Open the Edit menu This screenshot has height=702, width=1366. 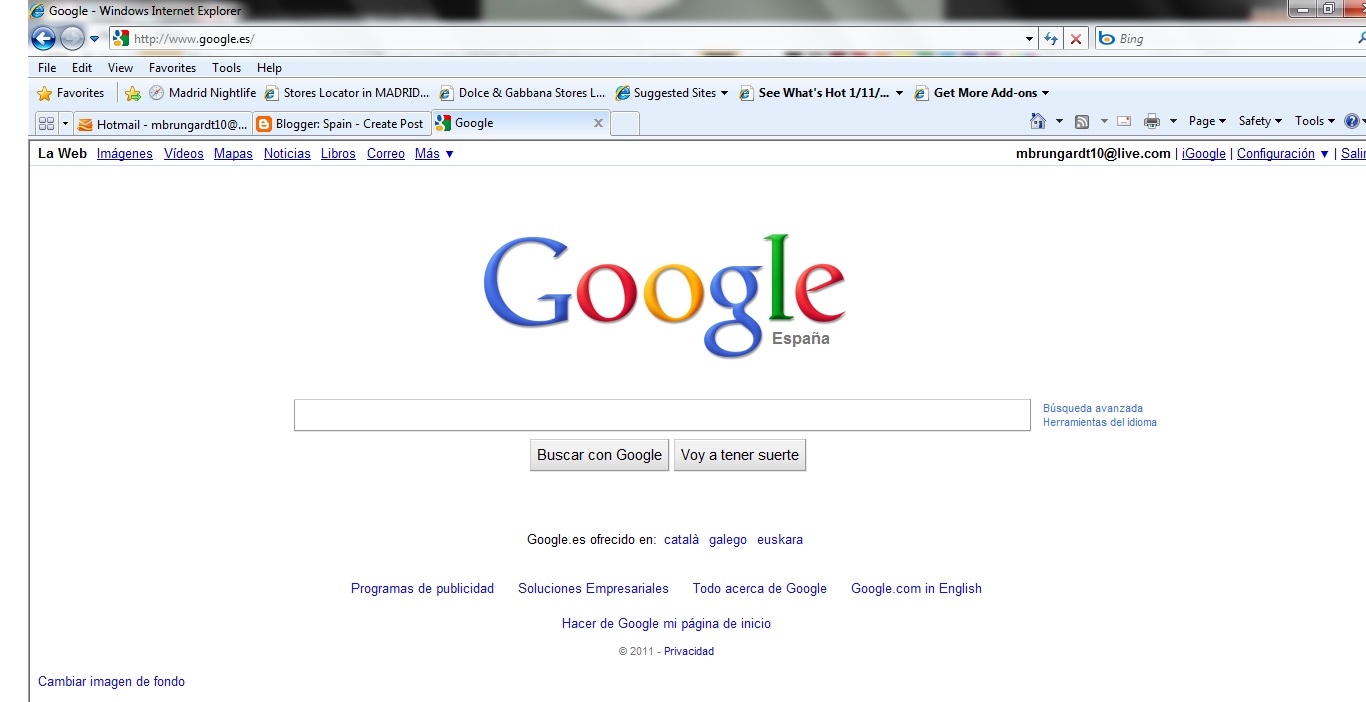tap(82, 68)
